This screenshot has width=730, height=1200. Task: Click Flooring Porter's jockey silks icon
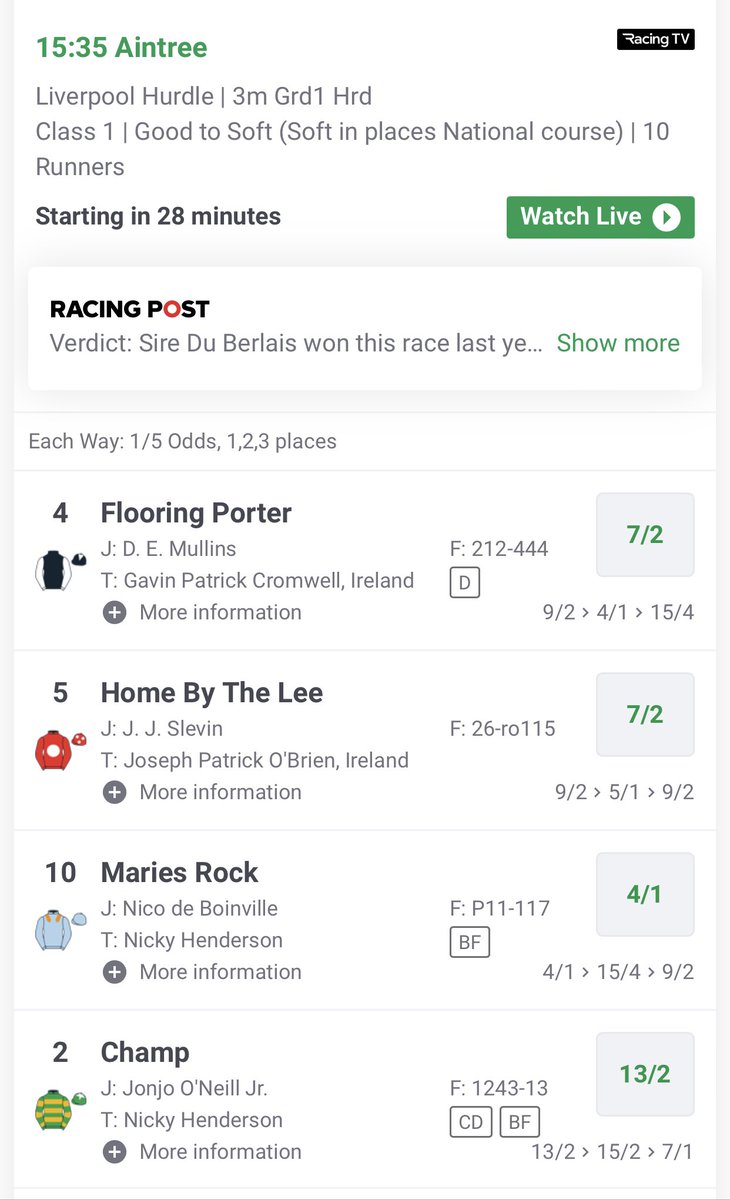point(52,570)
